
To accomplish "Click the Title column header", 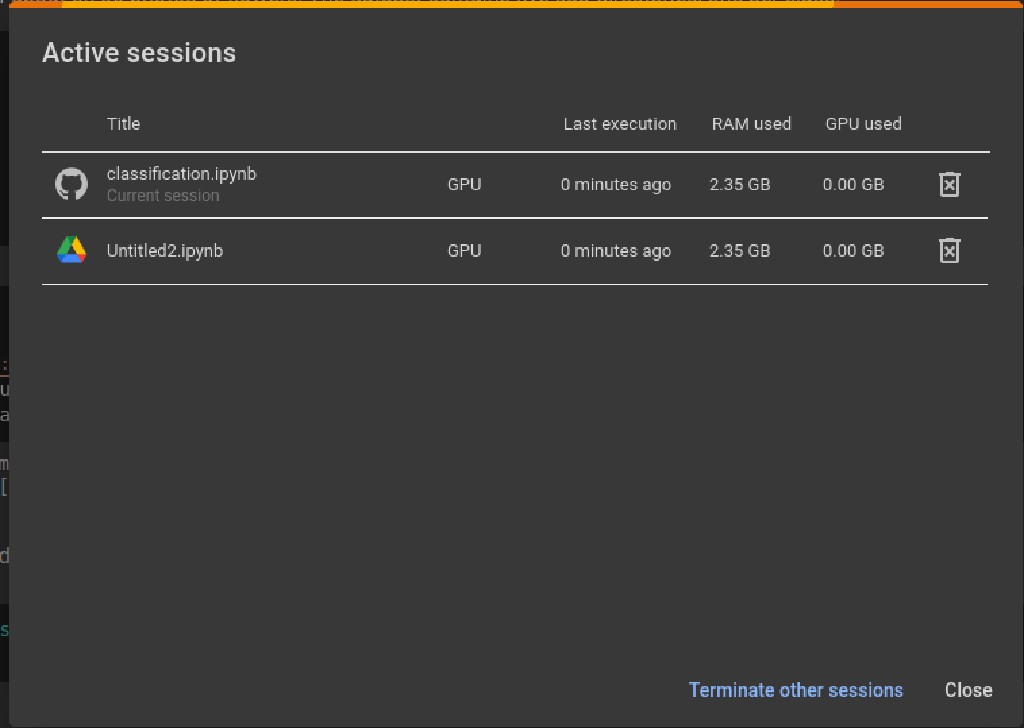I will 123,124.
